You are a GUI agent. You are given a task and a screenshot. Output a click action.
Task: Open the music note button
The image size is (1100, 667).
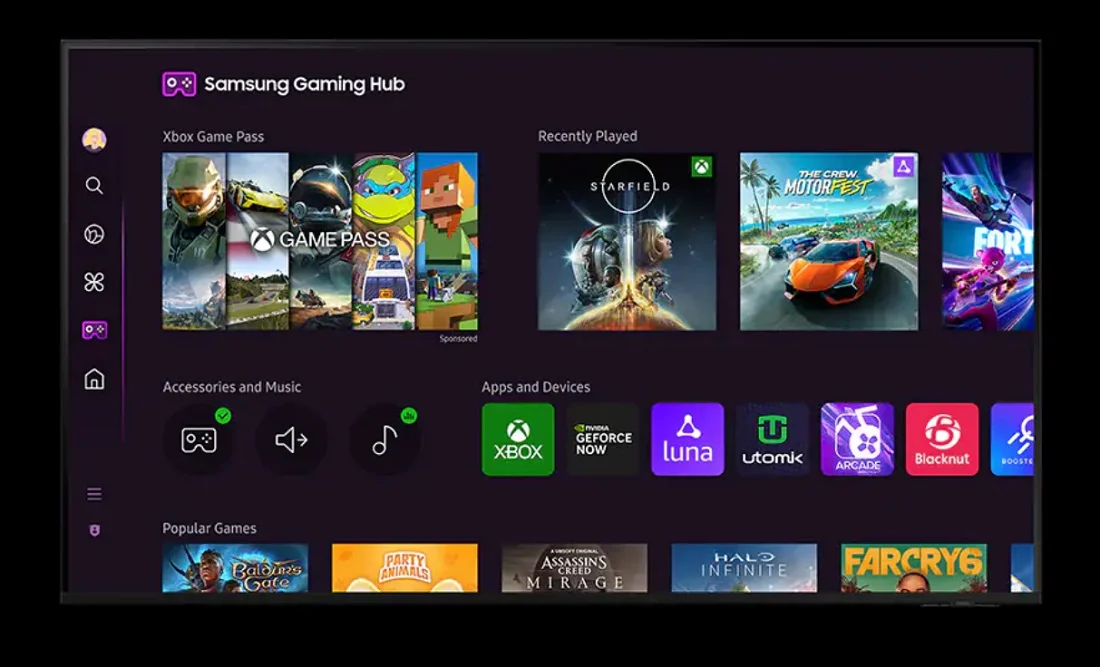click(x=384, y=440)
